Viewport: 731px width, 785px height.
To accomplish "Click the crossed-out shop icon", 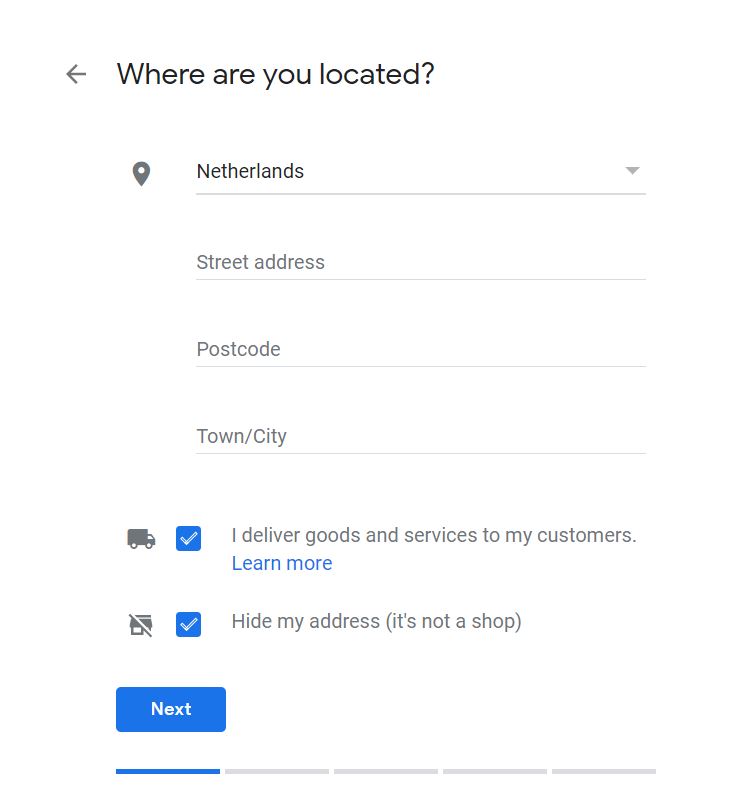I will pyautogui.click(x=142, y=626).
